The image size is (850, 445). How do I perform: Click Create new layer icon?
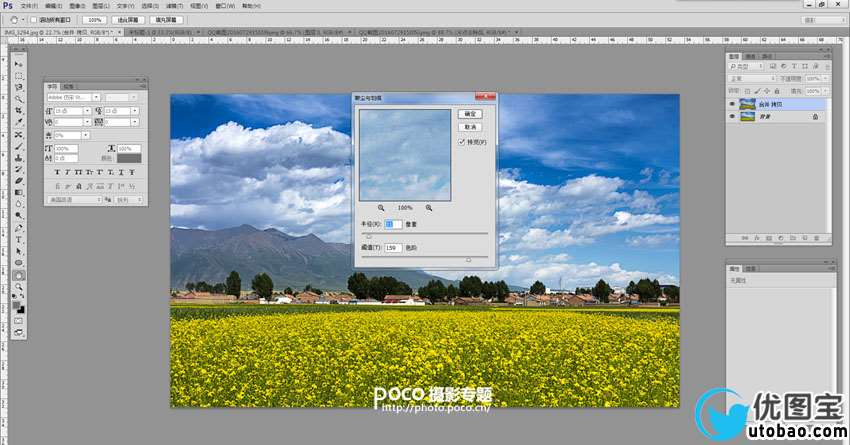(804, 238)
